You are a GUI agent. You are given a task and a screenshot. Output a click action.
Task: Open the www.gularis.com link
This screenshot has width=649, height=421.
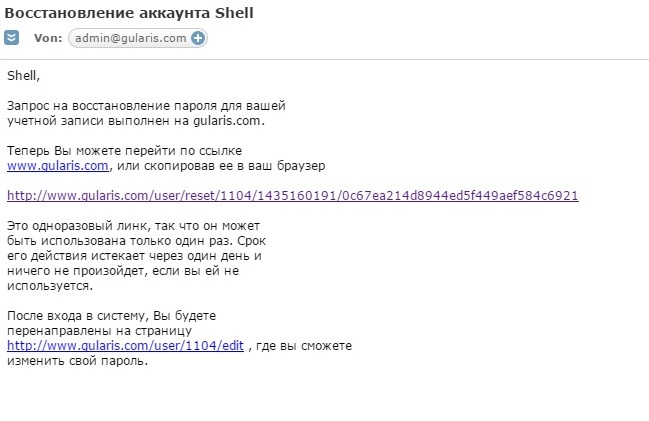tap(57, 165)
